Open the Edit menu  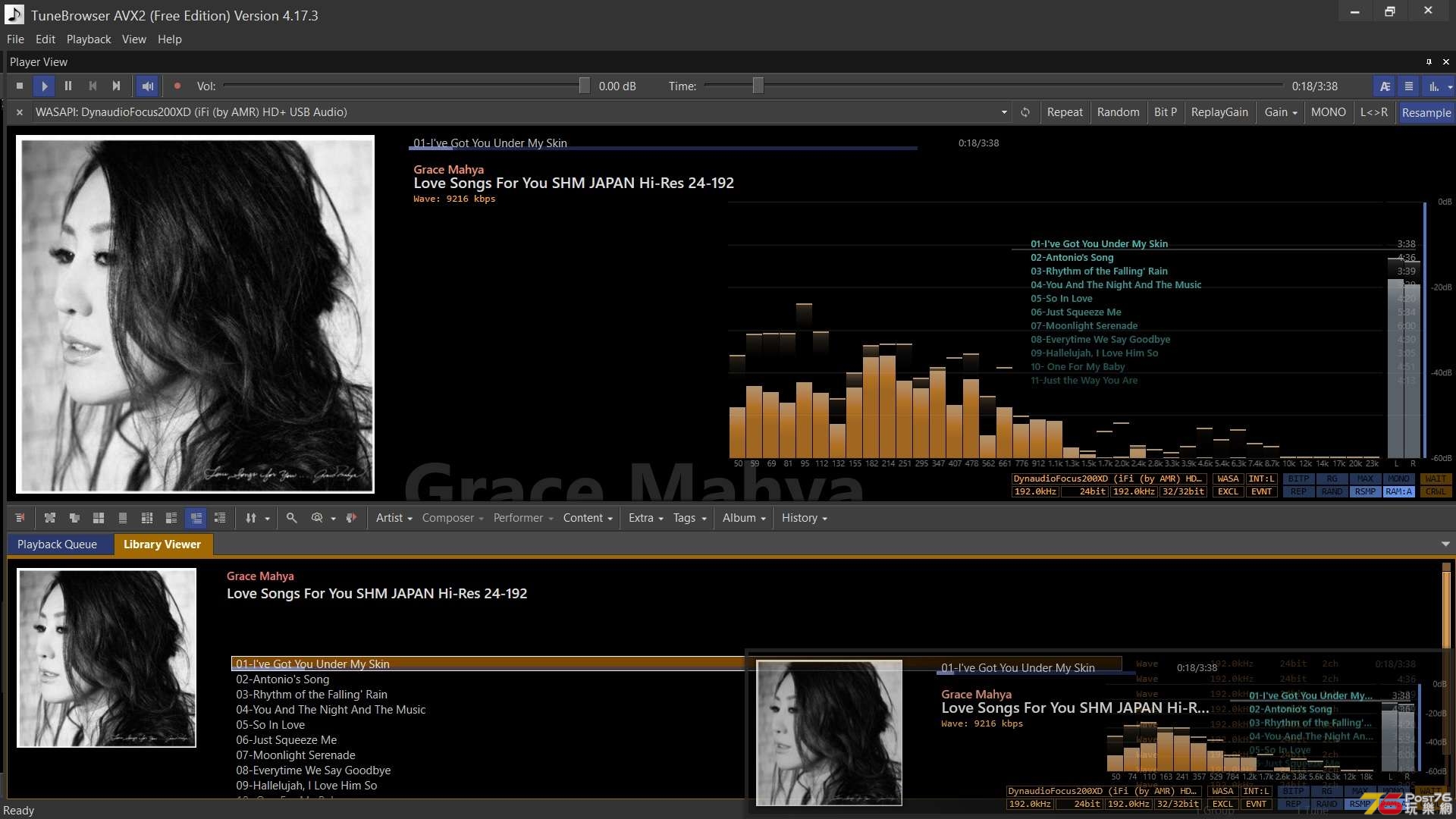click(45, 39)
